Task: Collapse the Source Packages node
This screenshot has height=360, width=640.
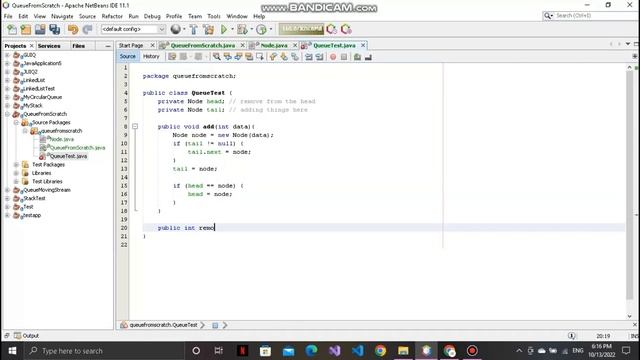Action: pyautogui.click(x=16, y=122)
